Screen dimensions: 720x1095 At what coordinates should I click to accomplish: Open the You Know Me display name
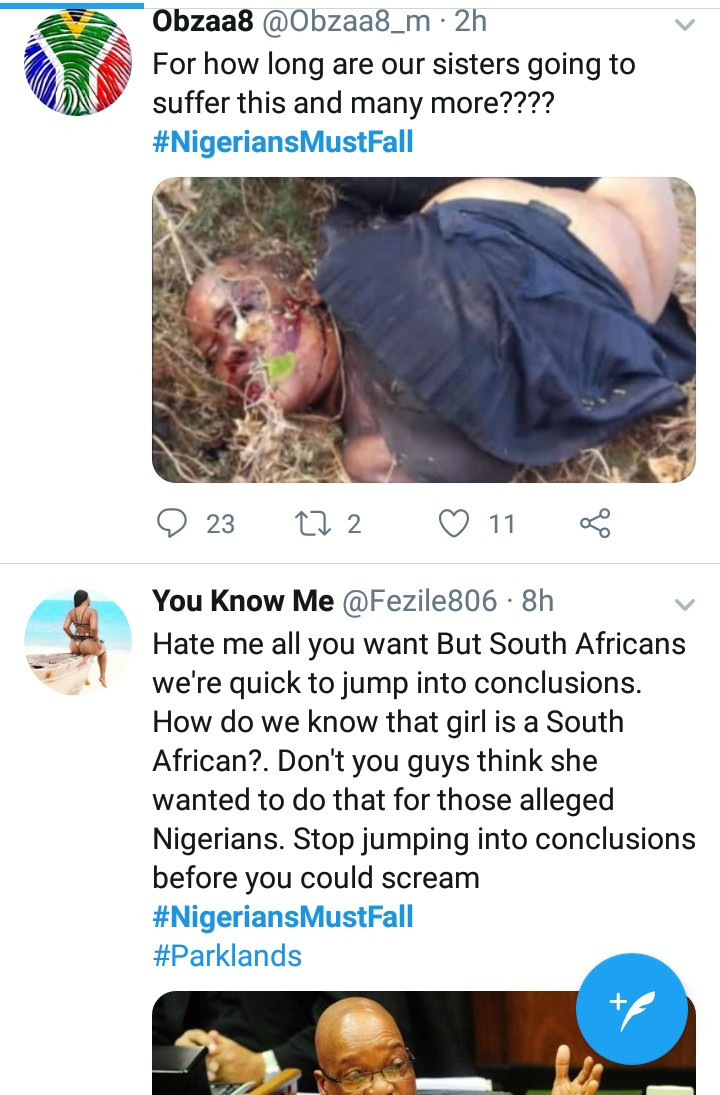[x=243, y=601]
